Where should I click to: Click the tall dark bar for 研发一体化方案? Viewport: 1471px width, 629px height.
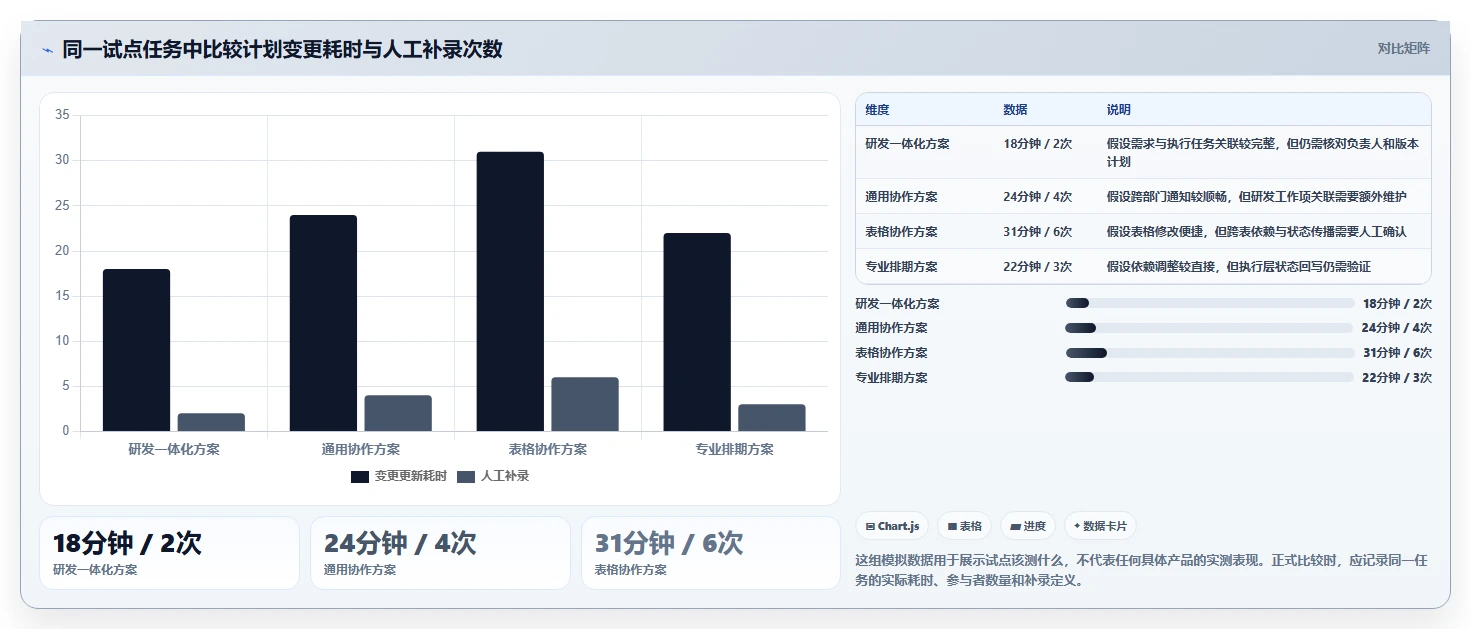pos(136,350)
